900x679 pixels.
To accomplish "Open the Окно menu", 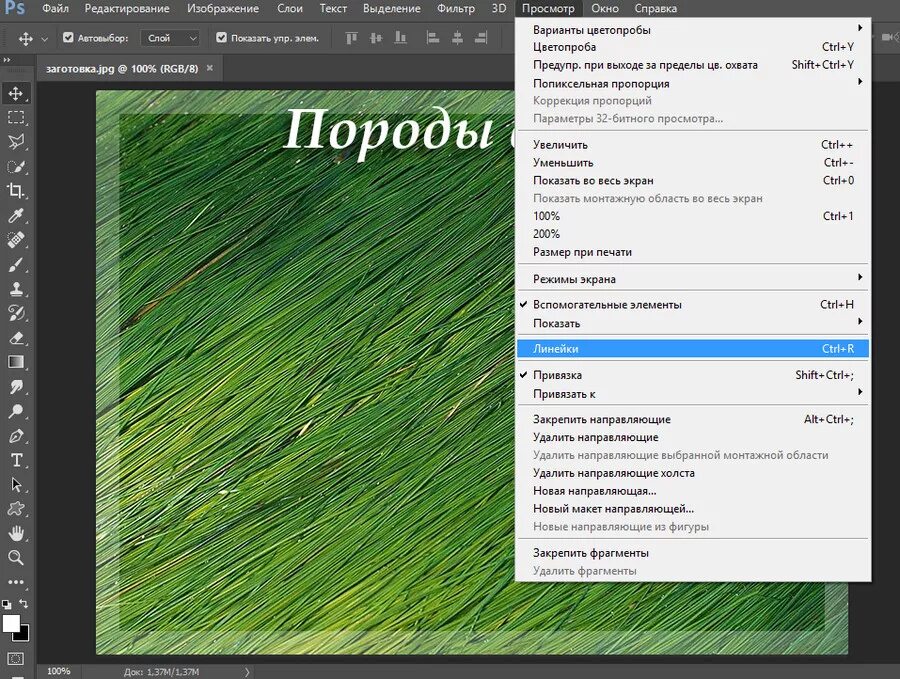I will pos(605,8).
